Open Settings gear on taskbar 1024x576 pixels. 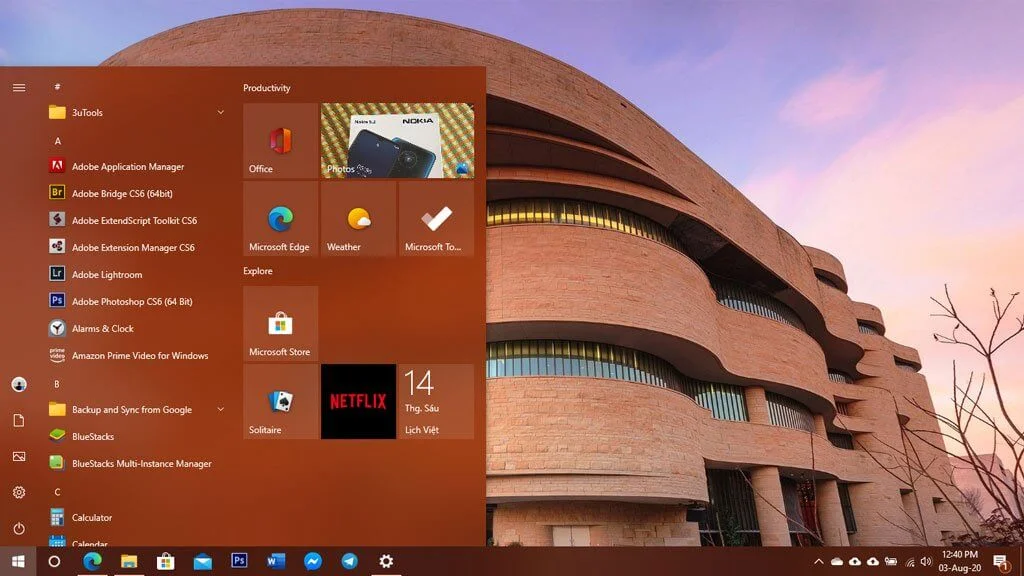pos(386,561)
